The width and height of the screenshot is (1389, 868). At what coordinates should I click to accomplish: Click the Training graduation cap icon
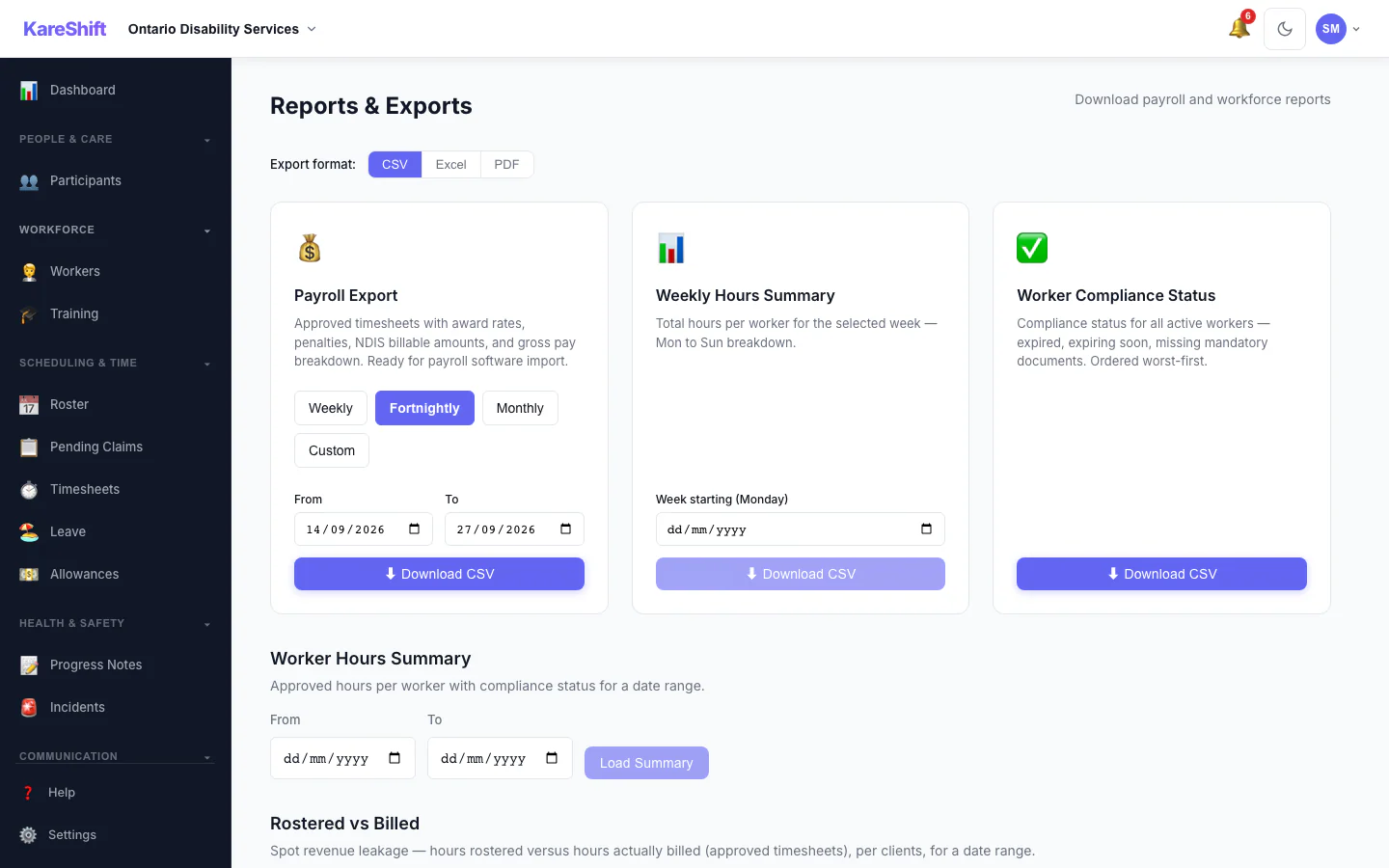click(29, 313)
